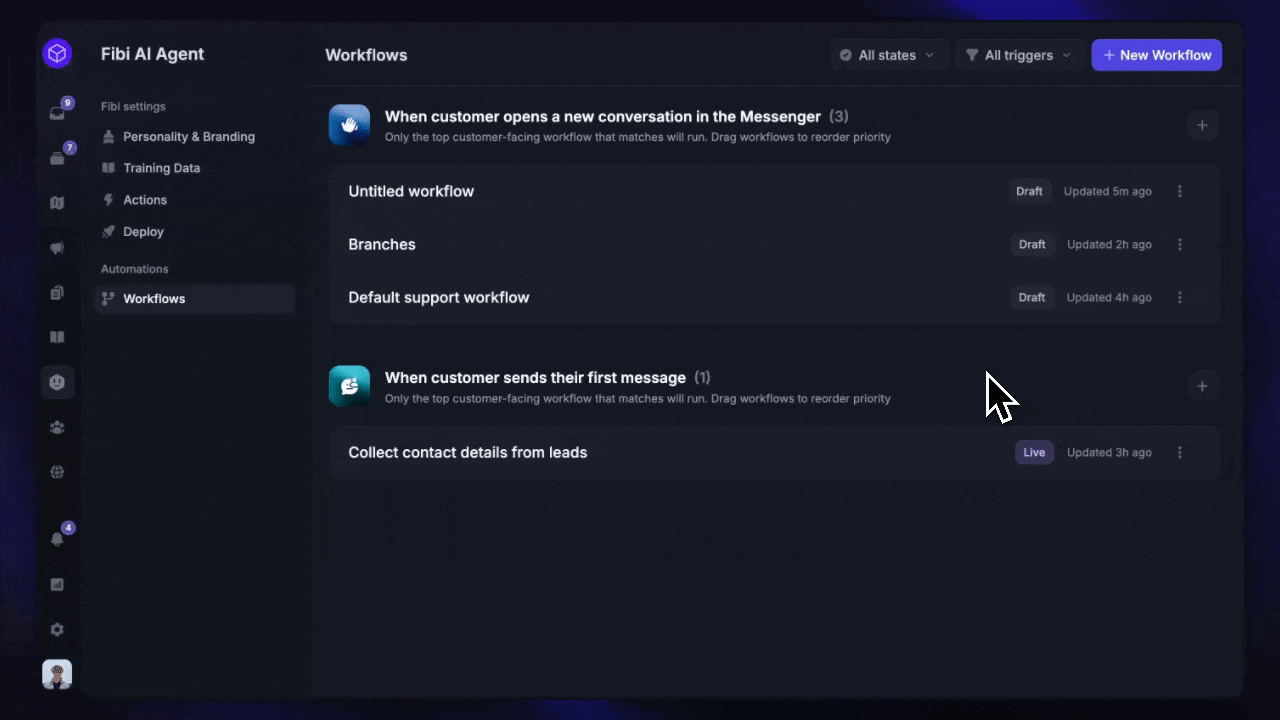Select the Deploy menu item
This screenshot has height=720, width=1280.
coord(143,232)
